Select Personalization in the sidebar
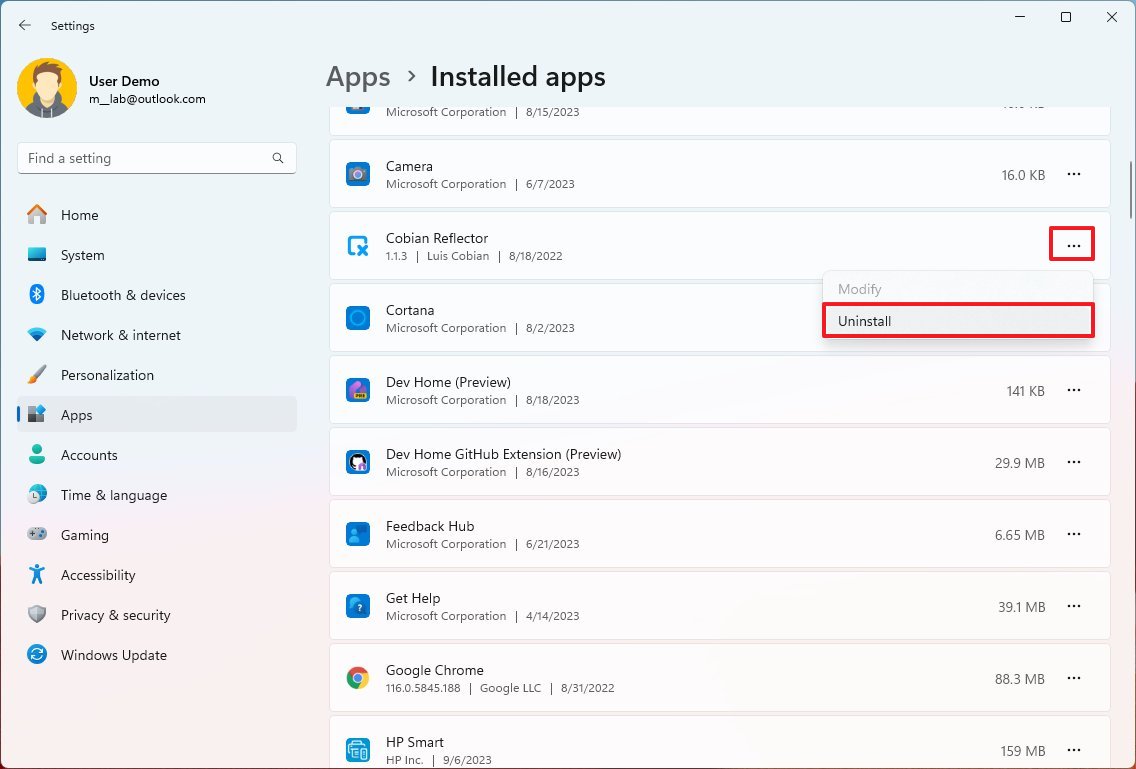Viewport: 1136px width, 769px height. pos(107,375)
